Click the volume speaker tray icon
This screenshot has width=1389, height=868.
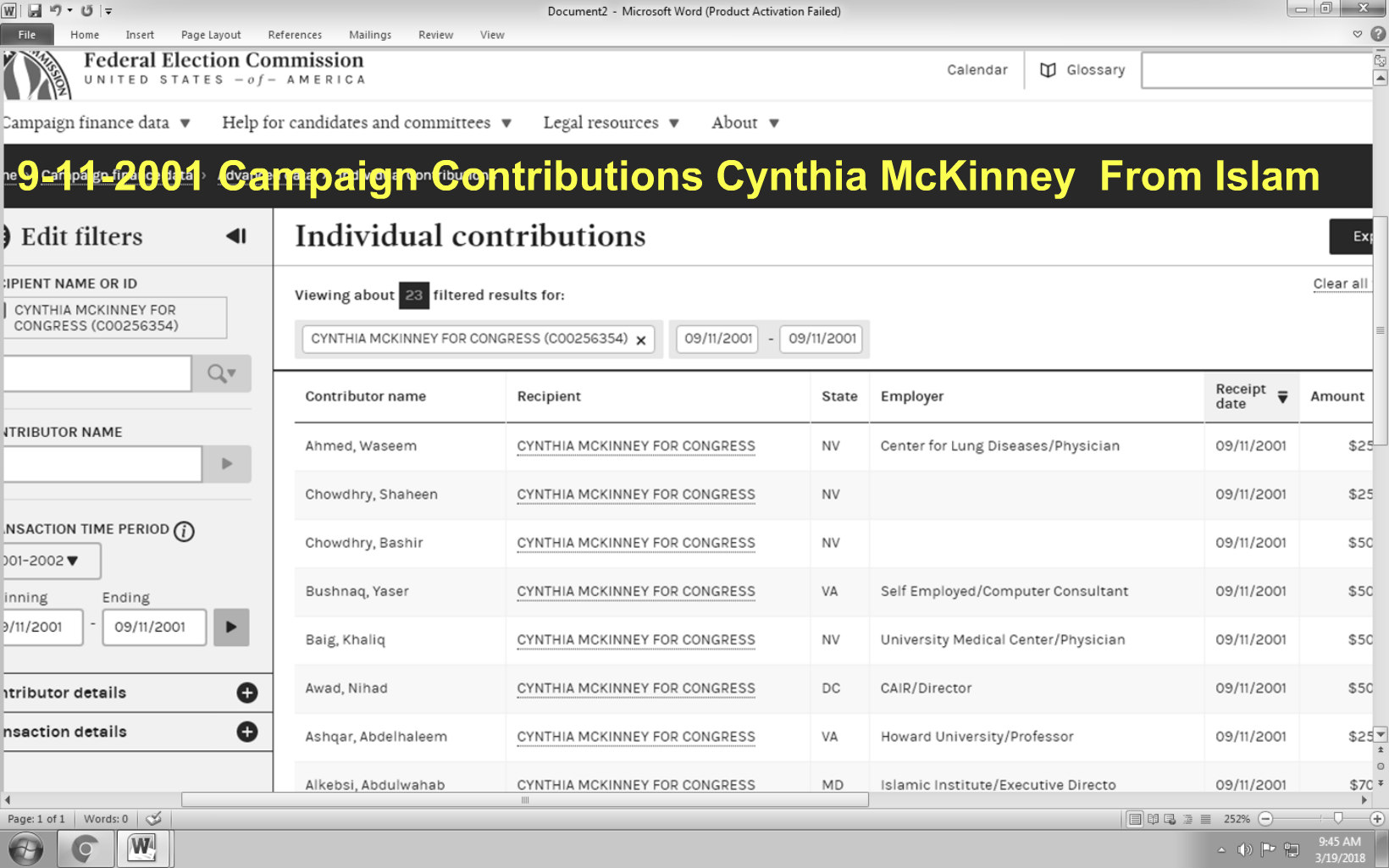pos(1244,849)
